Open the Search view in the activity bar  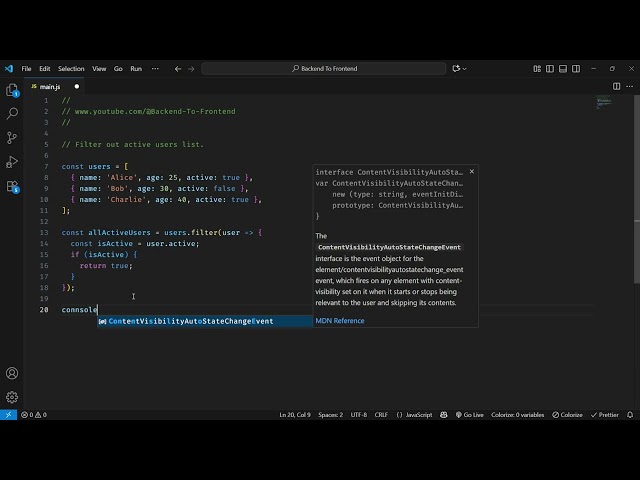[12, 113]
